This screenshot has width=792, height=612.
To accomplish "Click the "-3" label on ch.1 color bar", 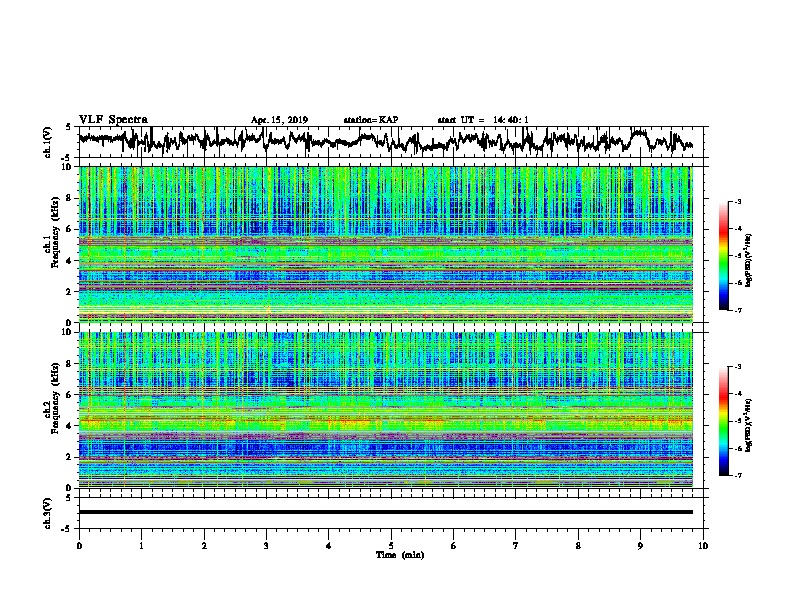I will 738,202.
